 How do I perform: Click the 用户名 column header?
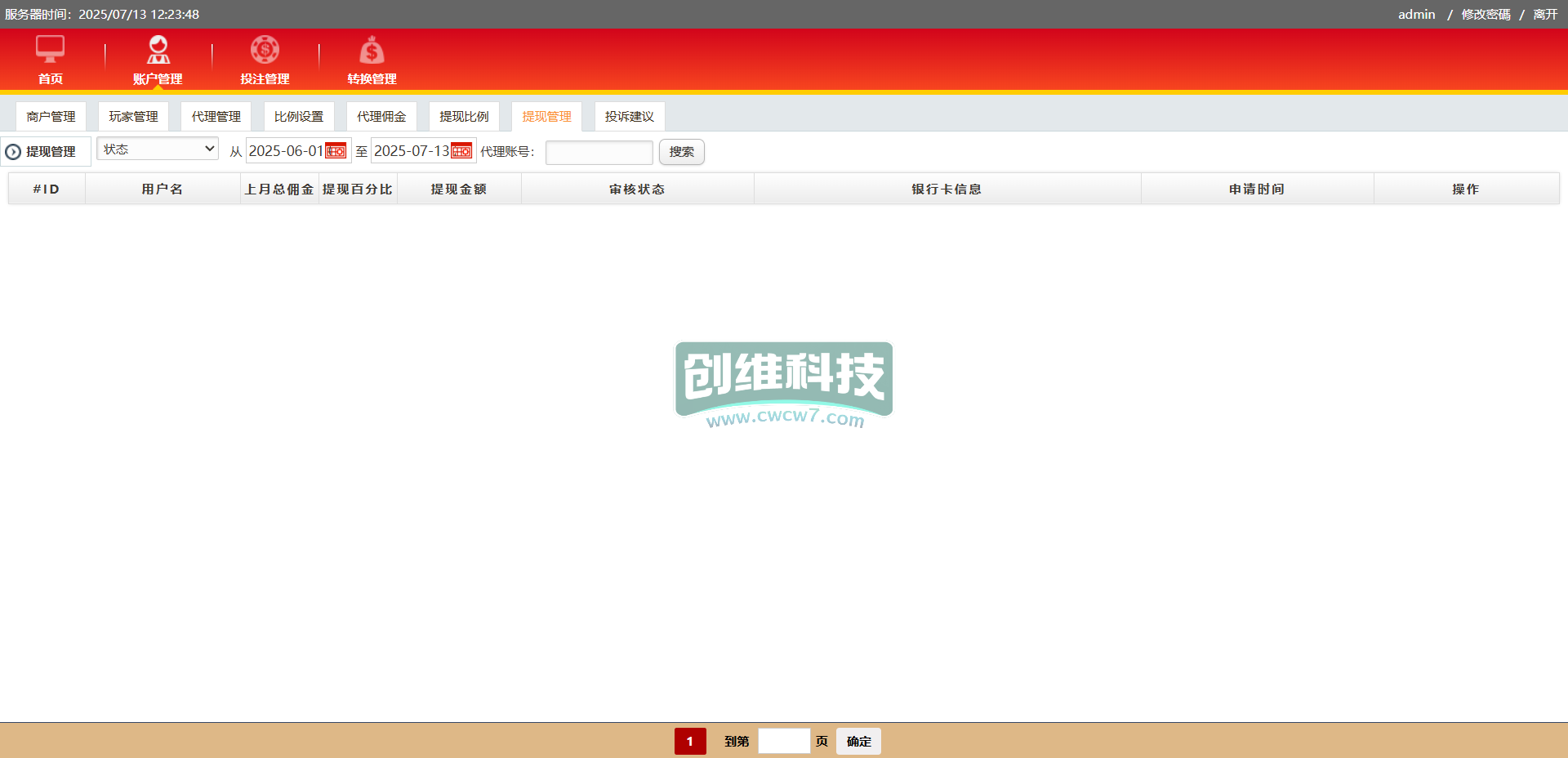[x=162, y=189]
